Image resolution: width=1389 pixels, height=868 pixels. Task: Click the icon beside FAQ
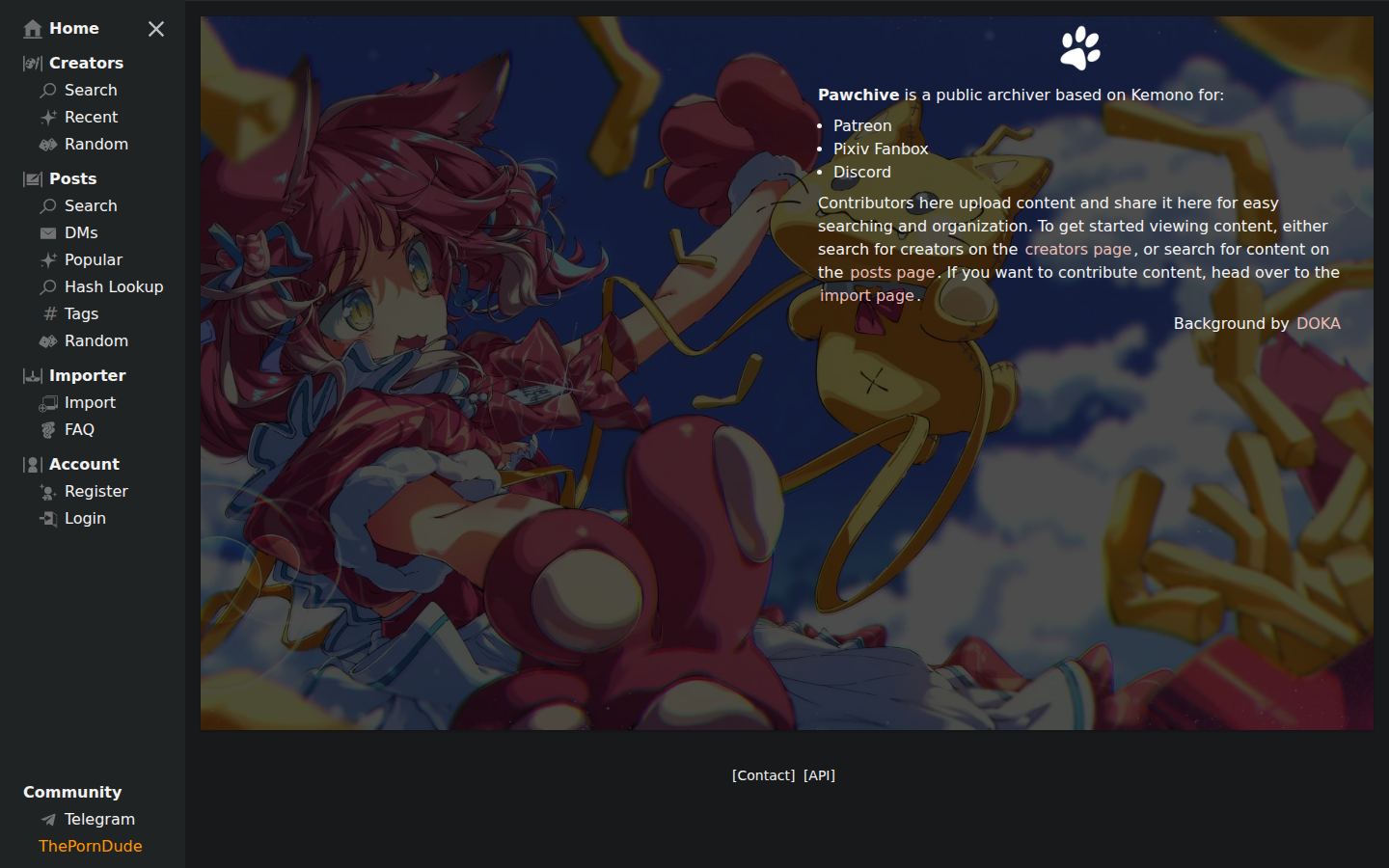coord(48,430)
